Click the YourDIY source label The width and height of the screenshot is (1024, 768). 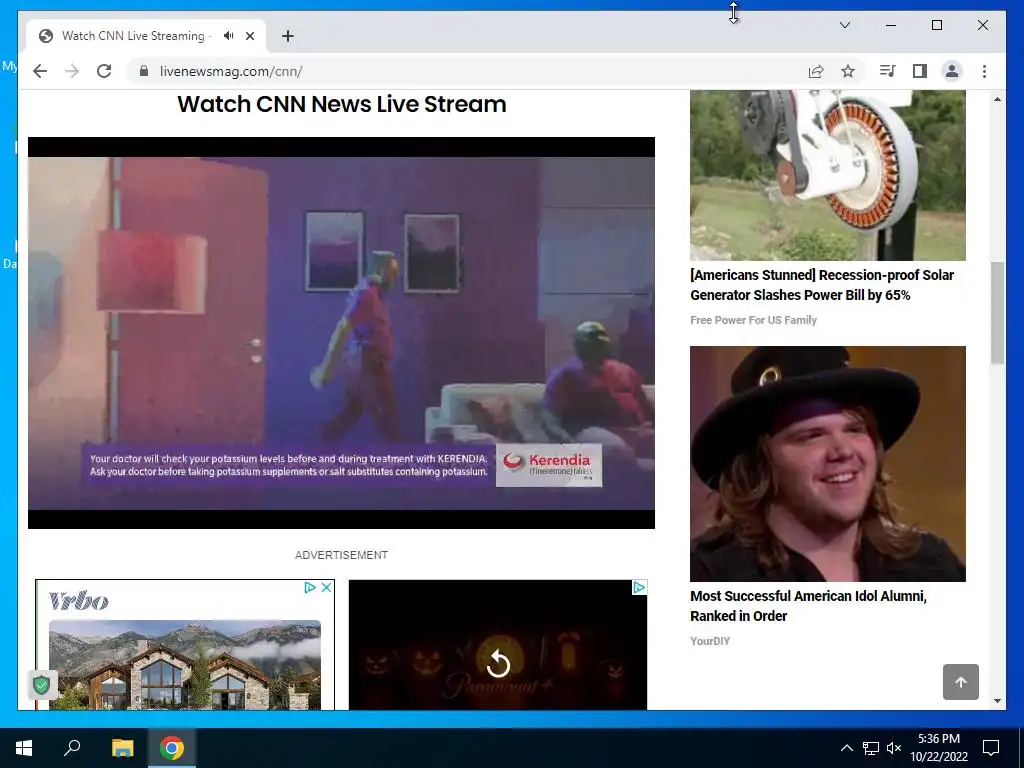click(x=710, y=641)
